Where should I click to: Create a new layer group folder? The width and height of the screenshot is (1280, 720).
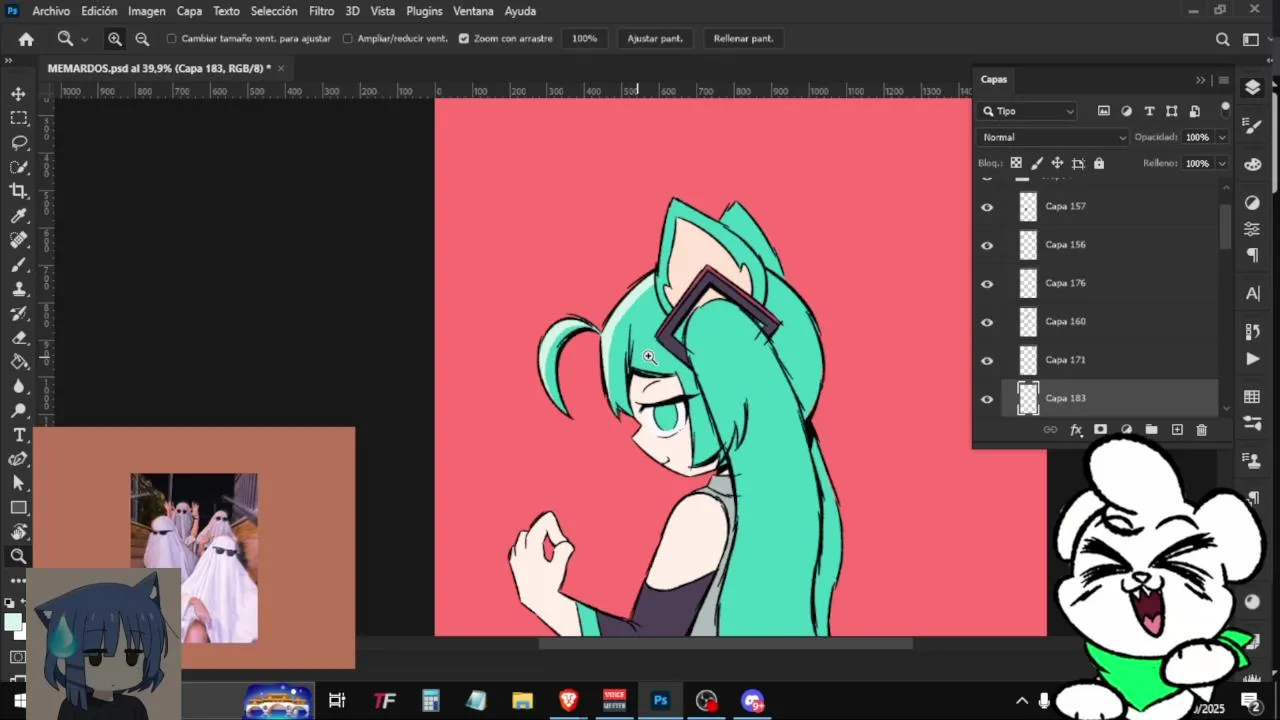click(1151, 430)
